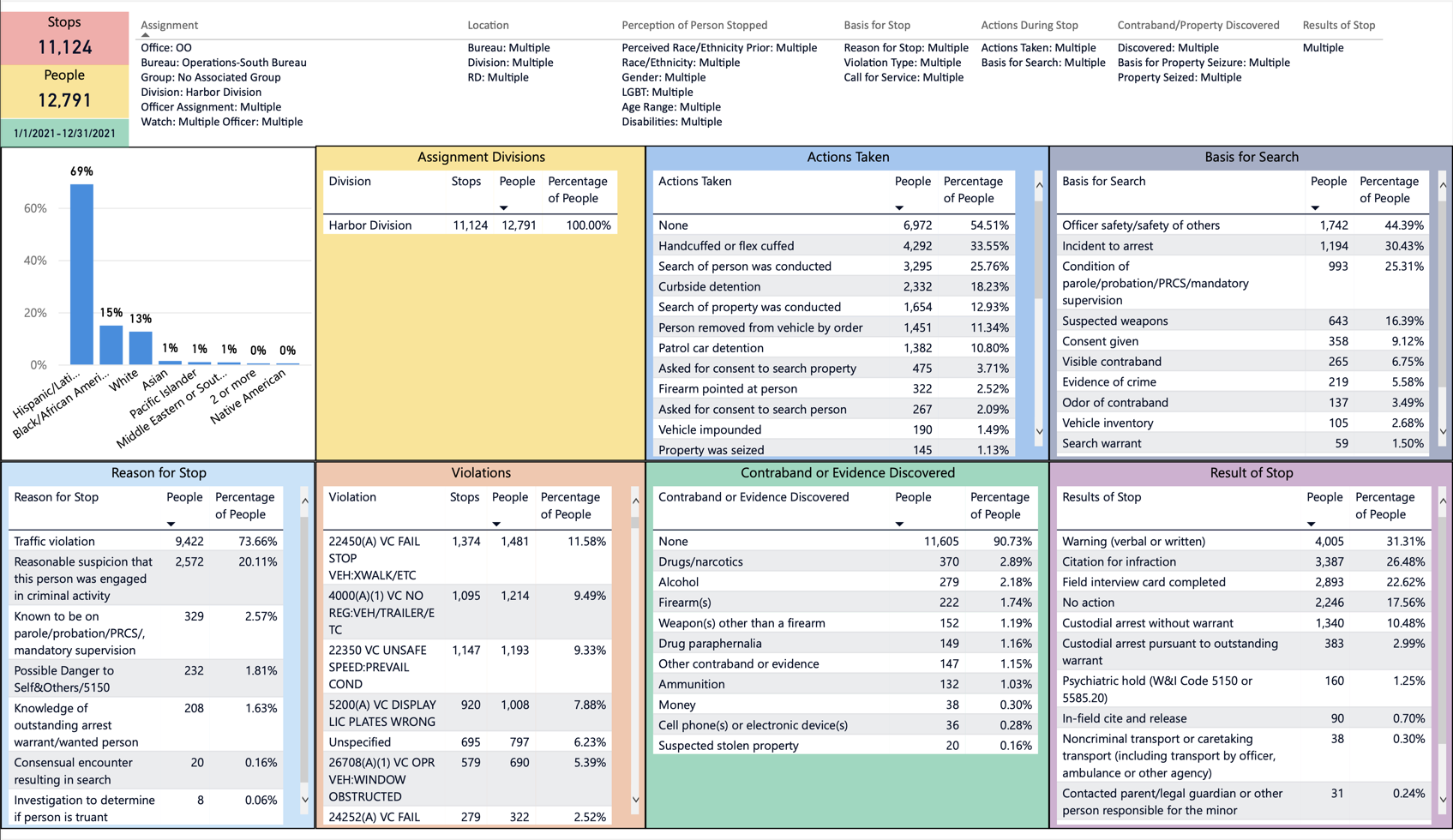Click the sort arrow under People in Contraband table
The image size is (1453, 840).
pos(899,524)
